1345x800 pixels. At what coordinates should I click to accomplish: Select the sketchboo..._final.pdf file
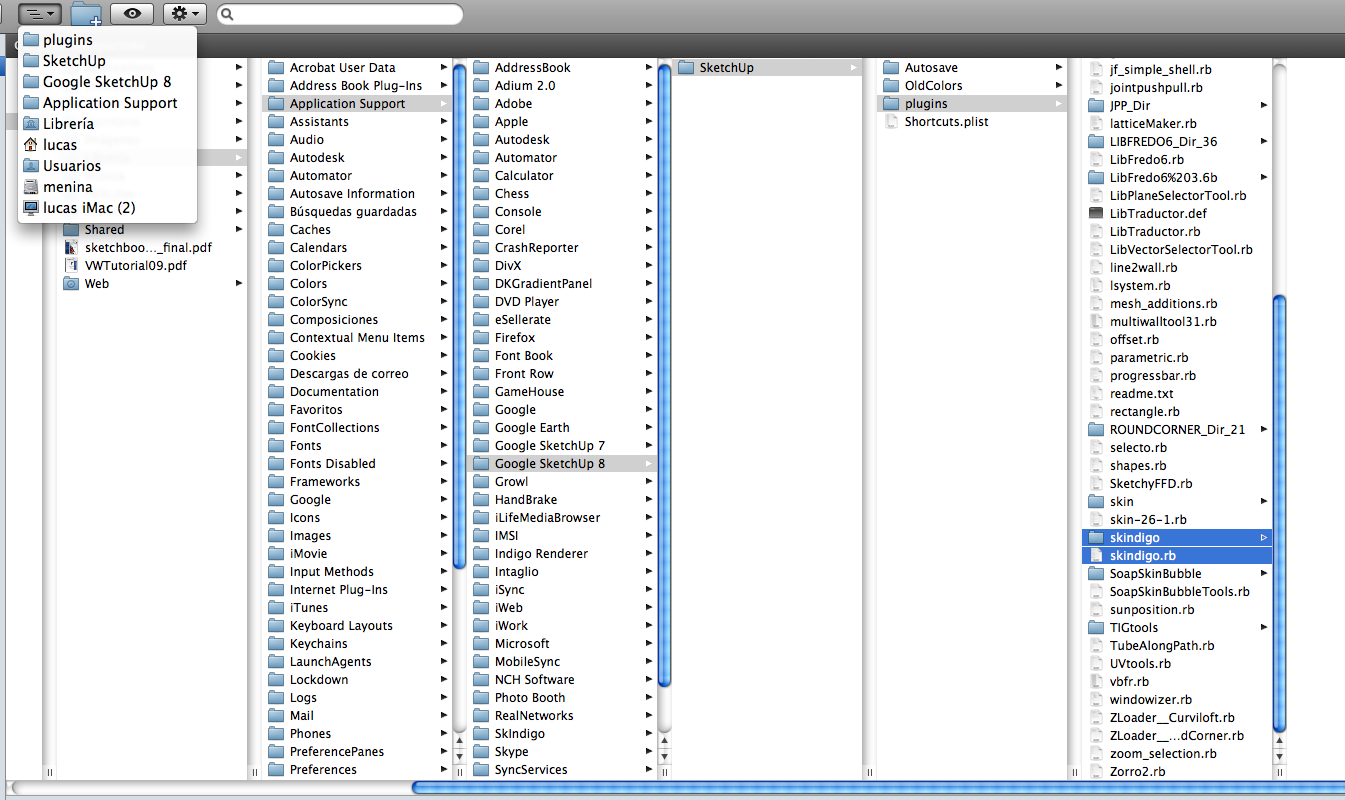(148, 248)
